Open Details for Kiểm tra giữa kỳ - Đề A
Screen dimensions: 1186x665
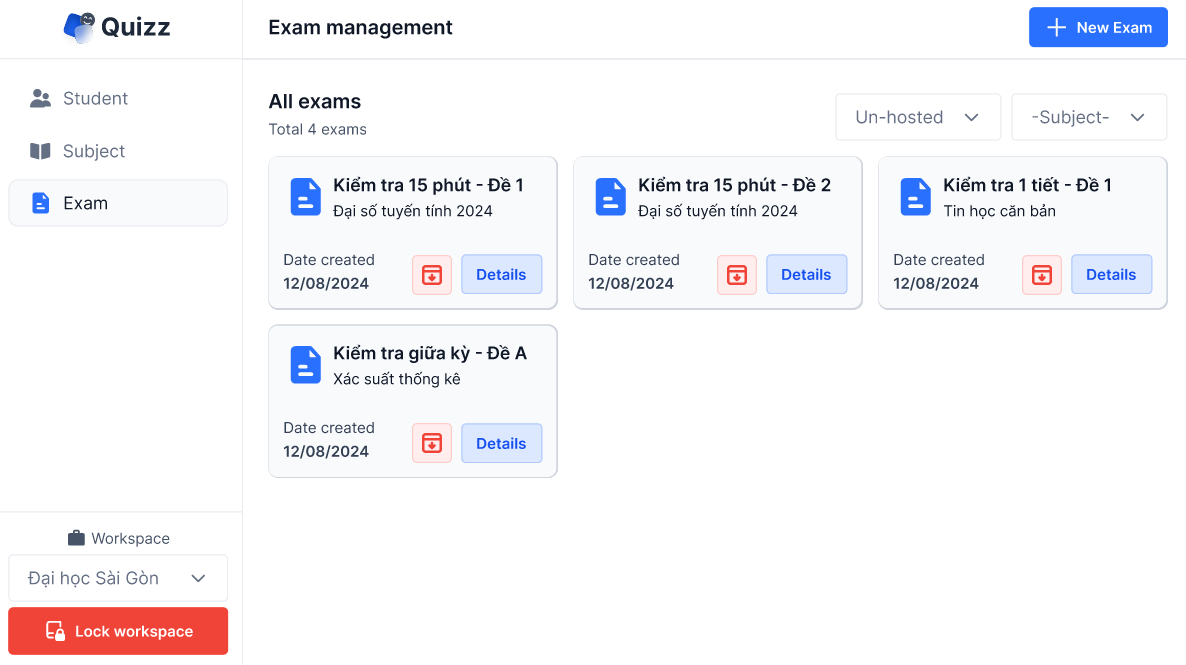click(501, 443)
